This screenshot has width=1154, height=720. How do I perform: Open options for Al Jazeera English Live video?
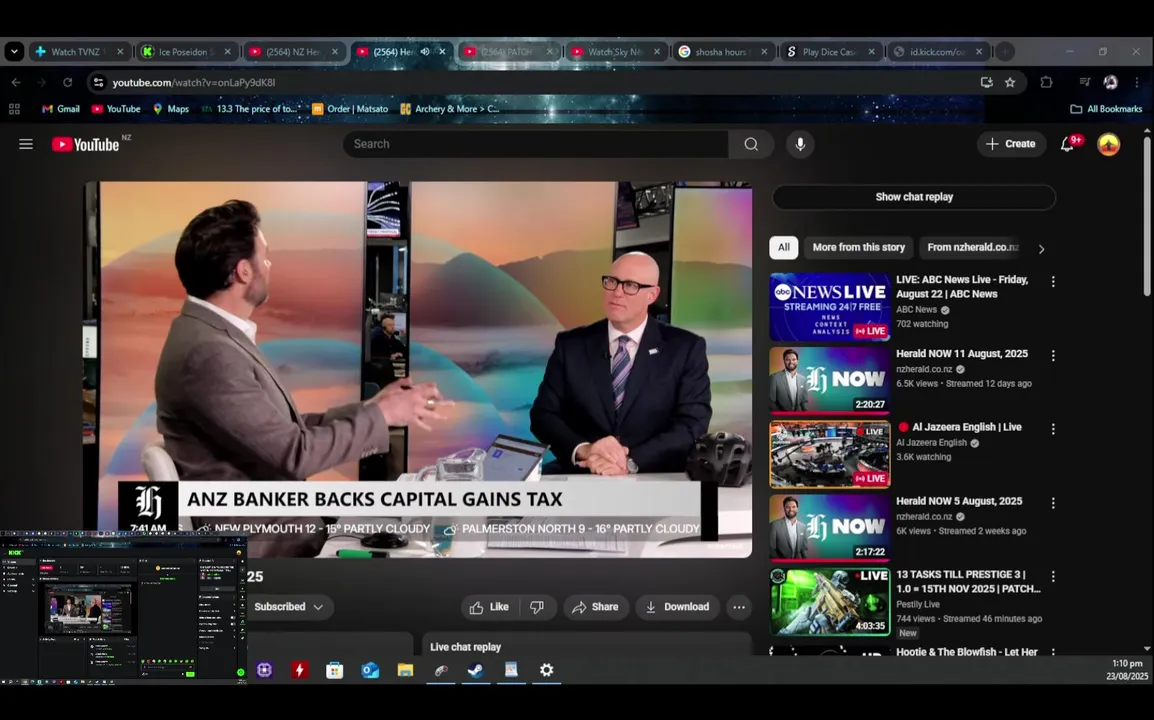click(1053, 429)
